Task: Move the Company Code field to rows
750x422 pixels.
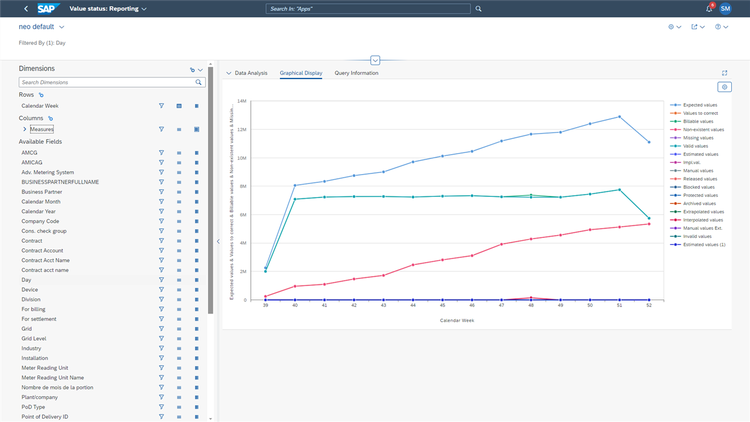Action: [x=179, y=221]
